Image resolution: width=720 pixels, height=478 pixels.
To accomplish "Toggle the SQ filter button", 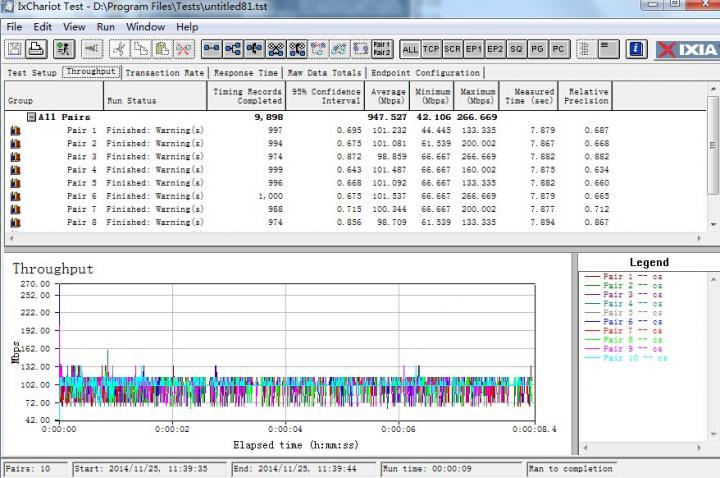I will coord(516,49).
